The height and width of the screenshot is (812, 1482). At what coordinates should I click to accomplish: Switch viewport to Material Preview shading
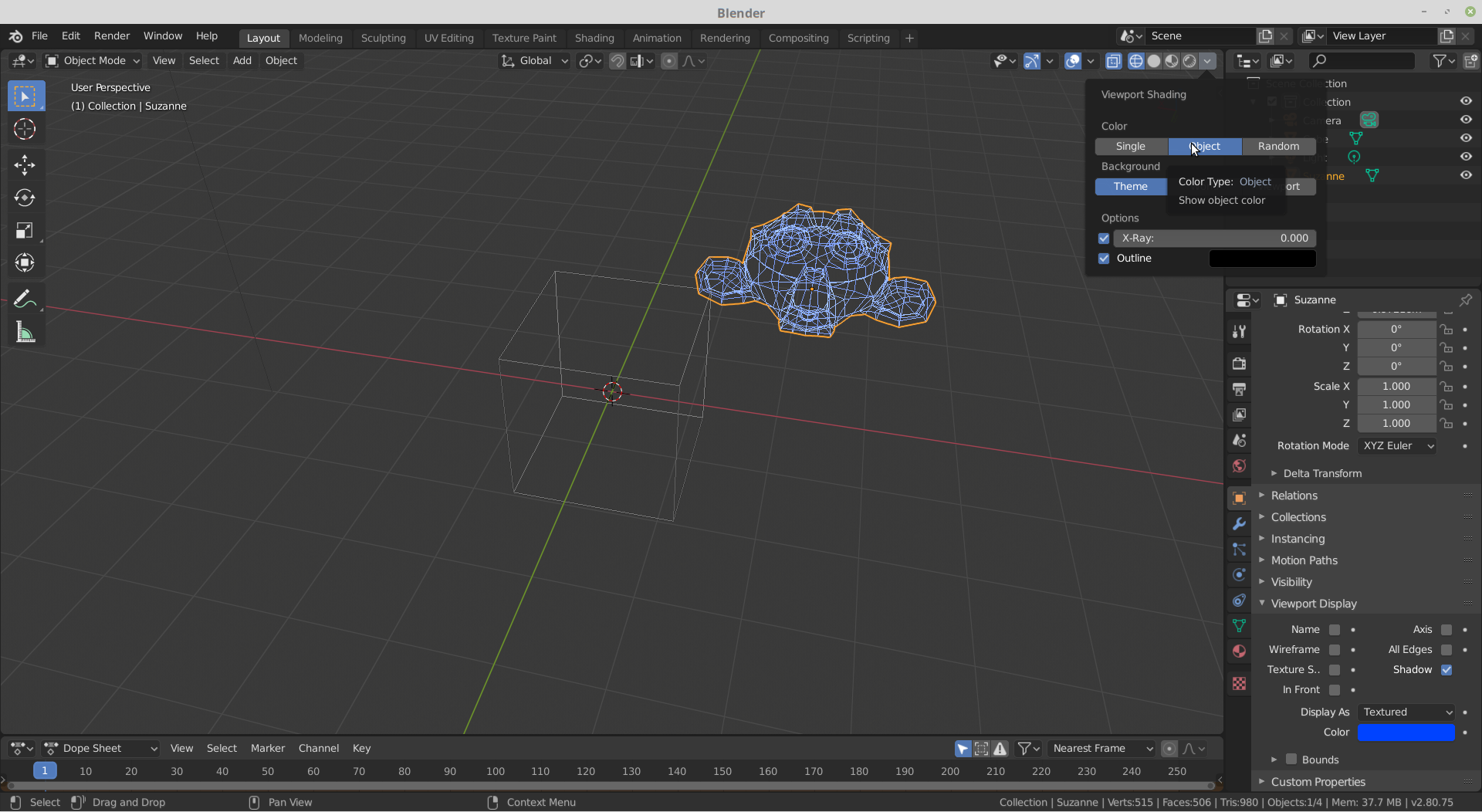(x=1172, y=61)
